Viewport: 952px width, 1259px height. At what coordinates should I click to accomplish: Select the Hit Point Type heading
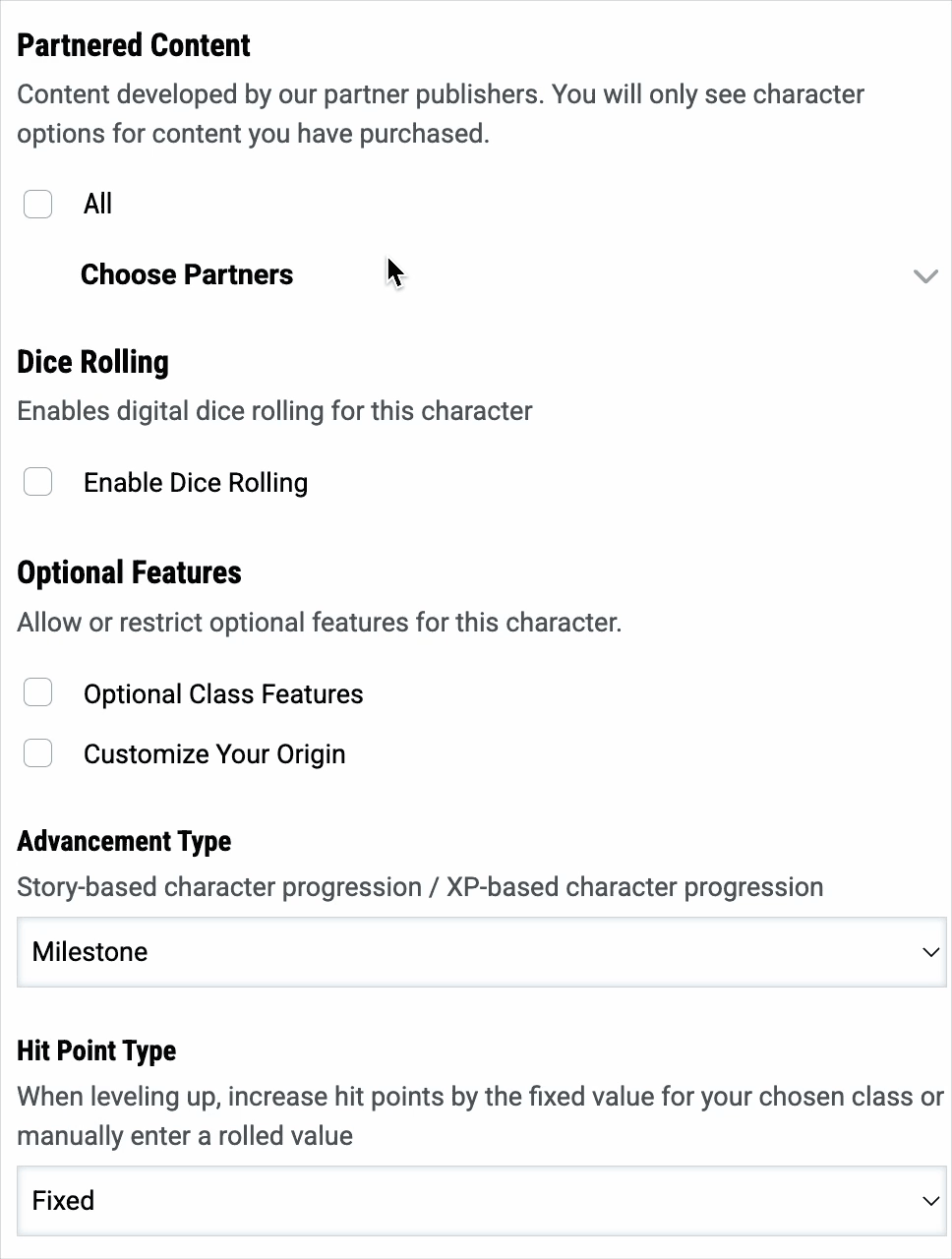(97, 1050)
